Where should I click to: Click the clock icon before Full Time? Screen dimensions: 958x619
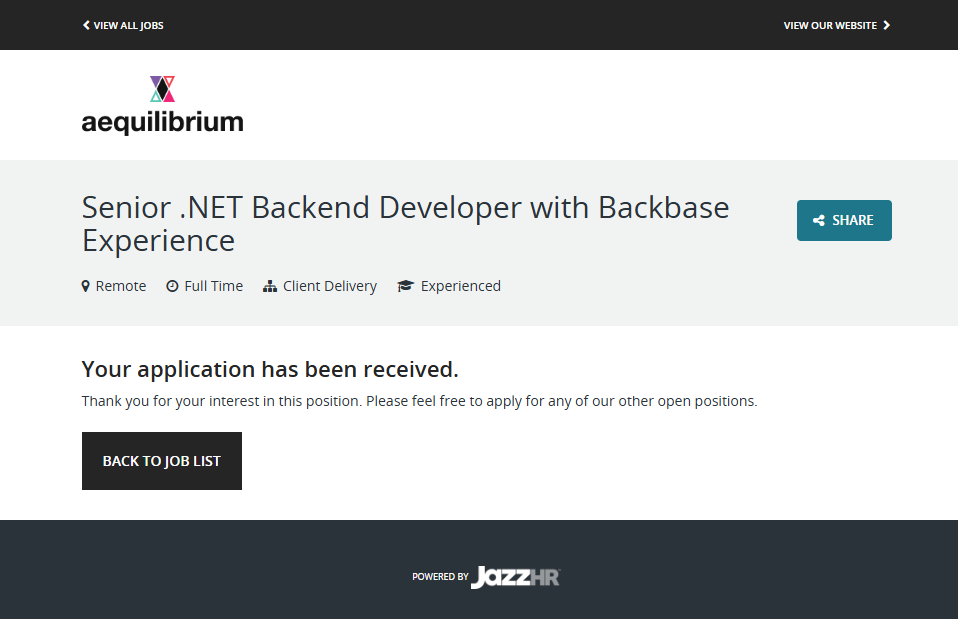tap(172, 286)
